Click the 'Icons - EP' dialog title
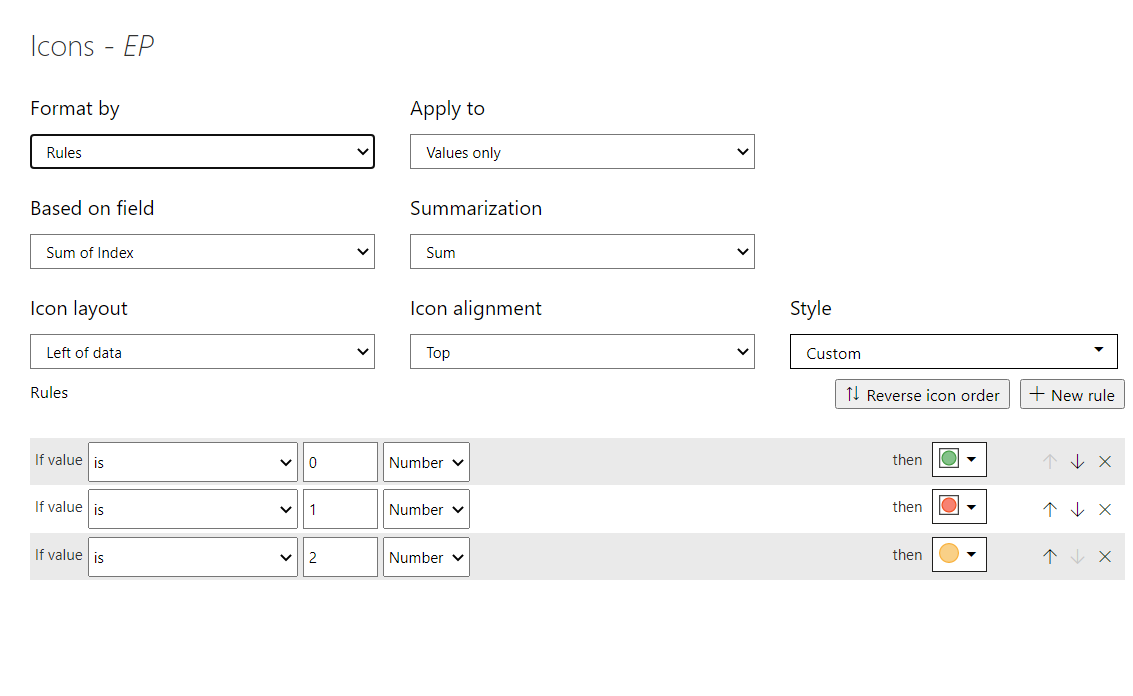The height and width of the screenshot is (696, 1133). click(92, 46)
